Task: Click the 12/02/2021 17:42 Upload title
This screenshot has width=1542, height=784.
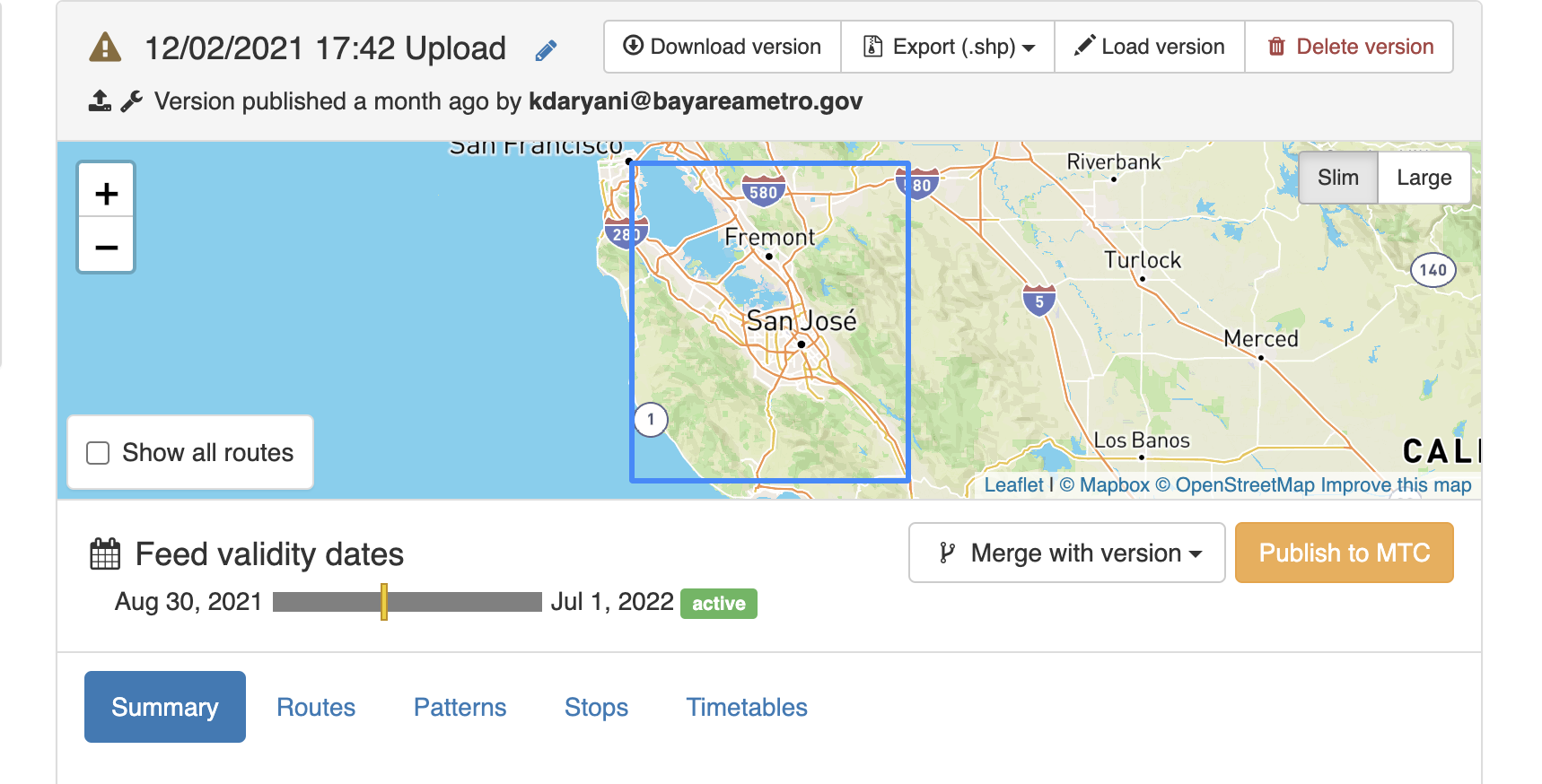Action: point(325,48)
